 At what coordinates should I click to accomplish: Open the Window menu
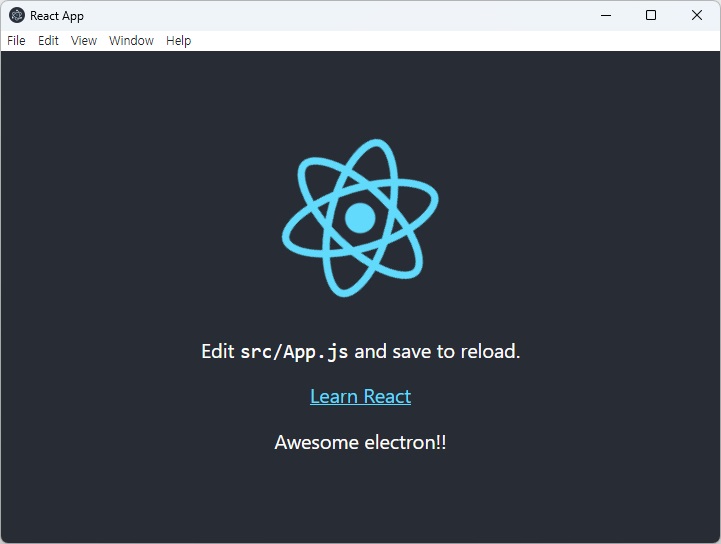[131, 41]
